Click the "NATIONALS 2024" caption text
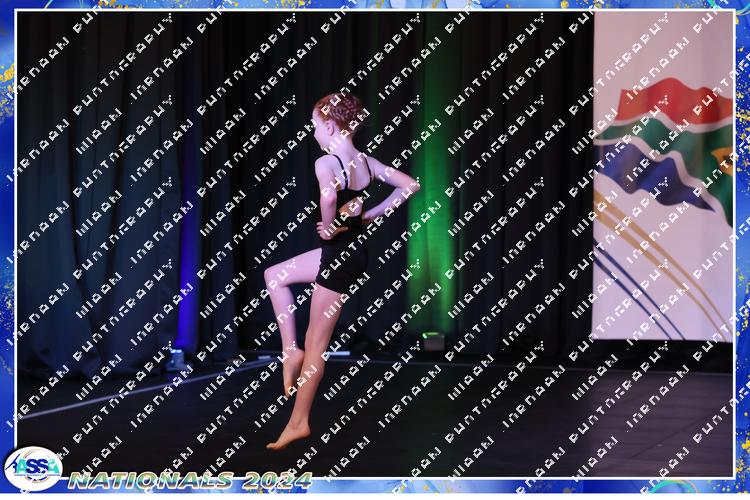750x500 pixels. point(190,480)
